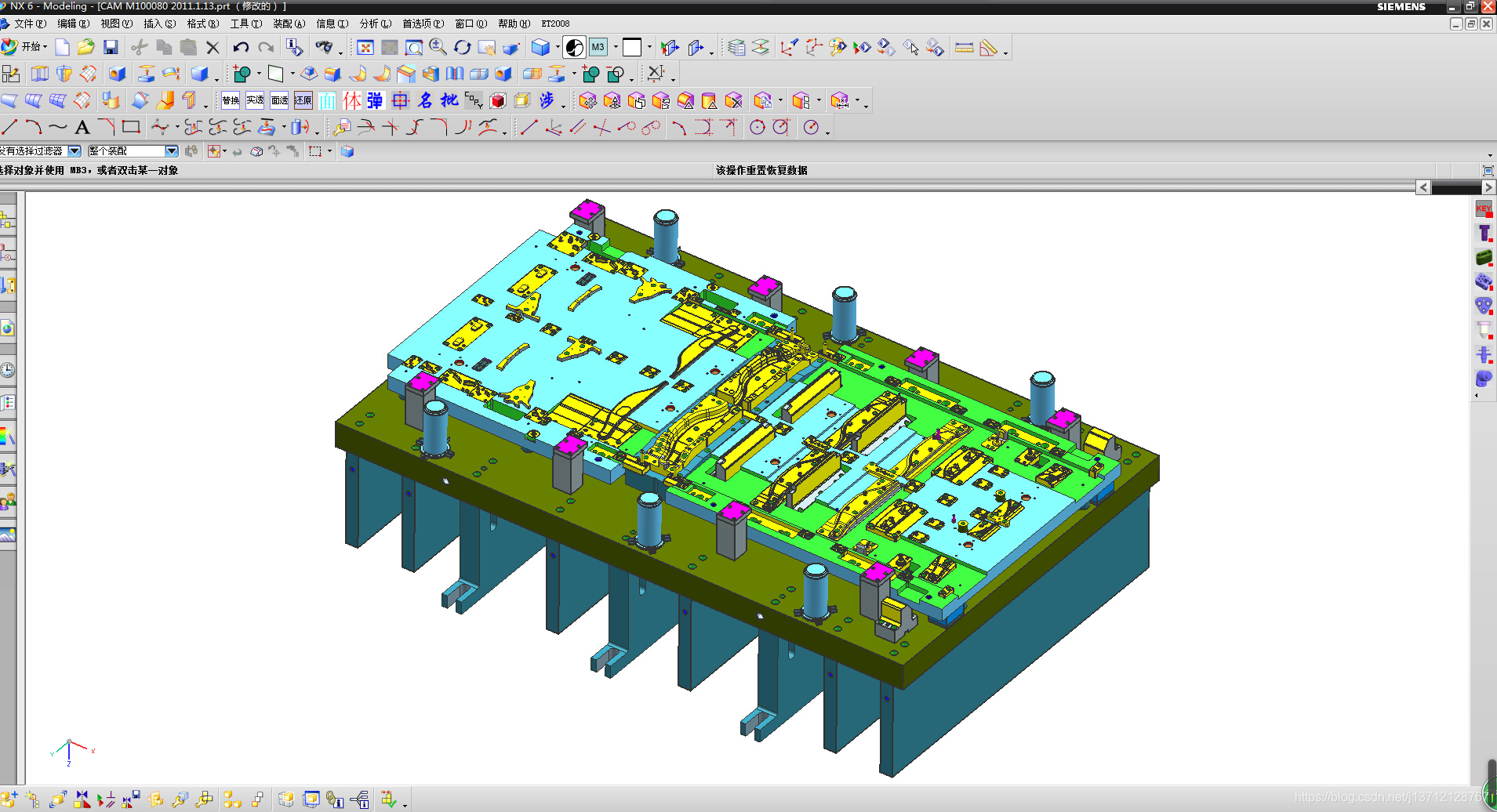Click the open folder icon
Screen dimensions: 1497x812
pos(86,47)
